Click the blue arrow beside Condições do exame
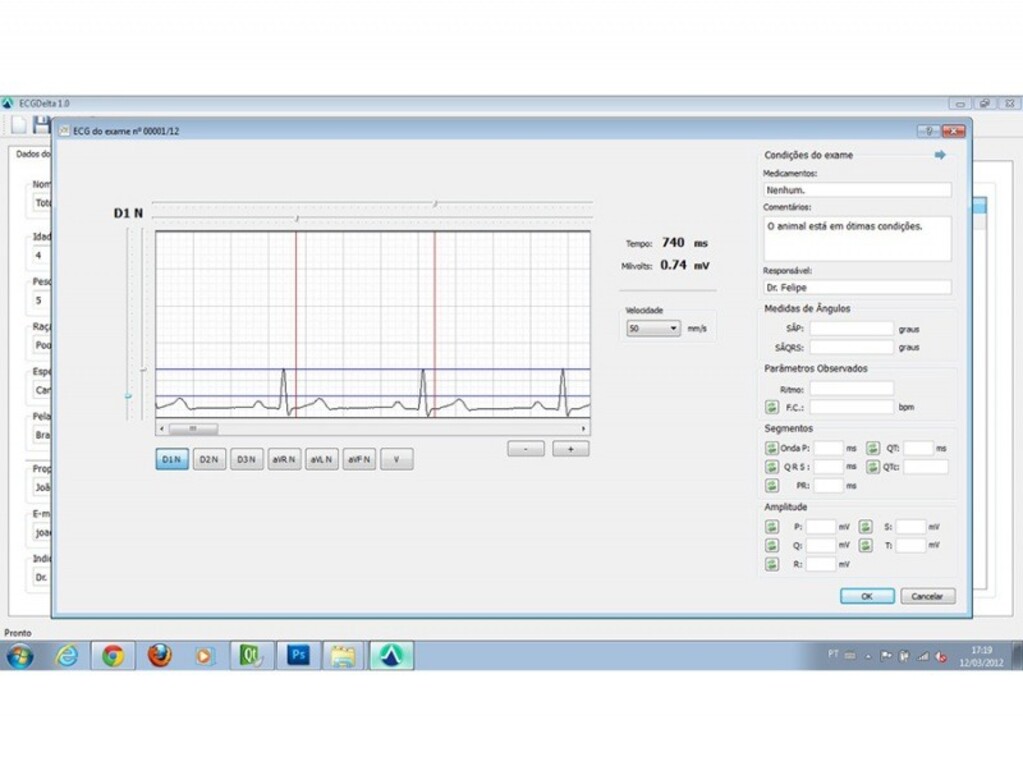Viewport: 1023px width, 766px height. pyautogui.click(x=940, y=155)
